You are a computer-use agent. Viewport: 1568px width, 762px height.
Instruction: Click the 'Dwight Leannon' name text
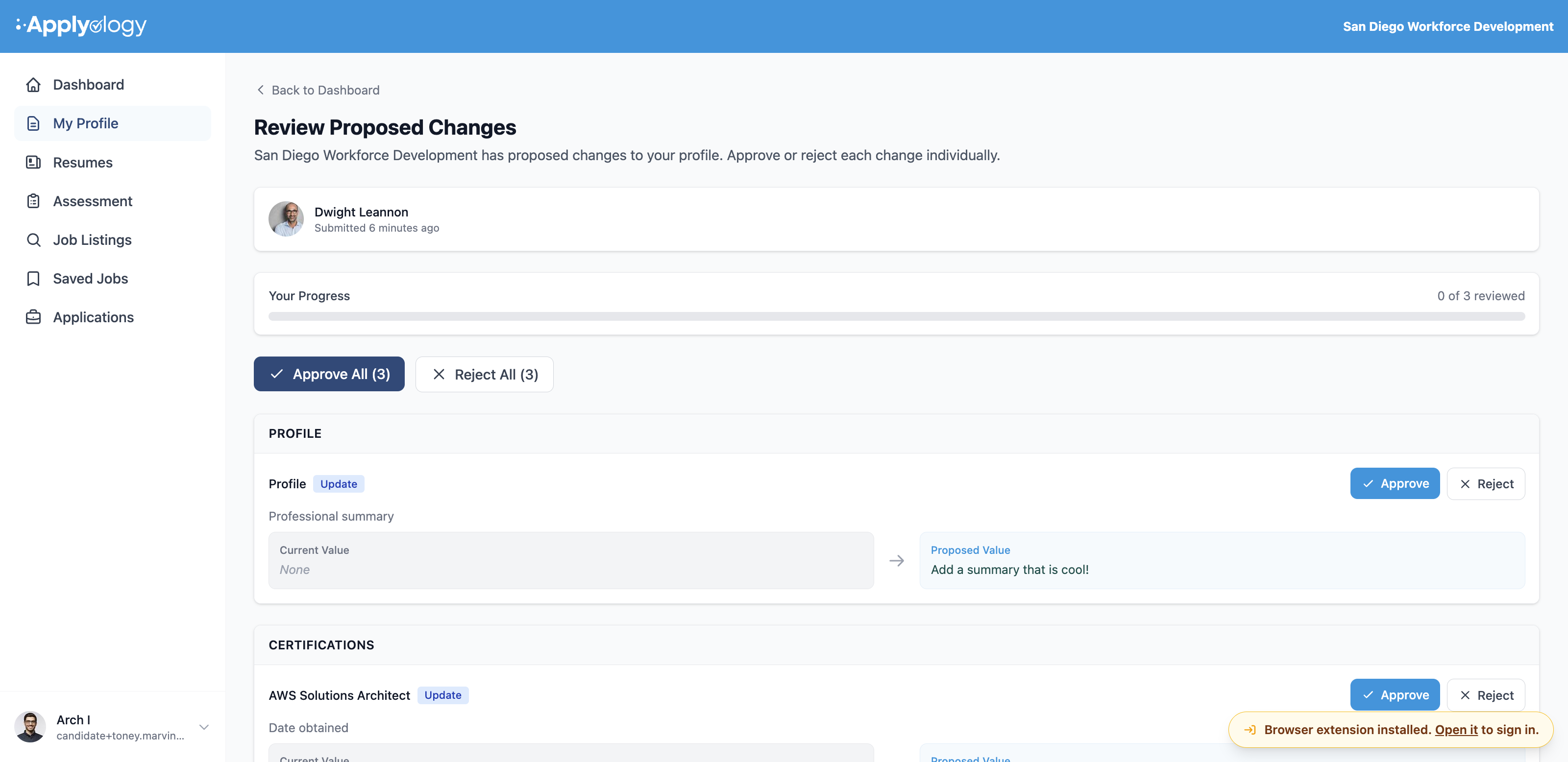[361, 212]
